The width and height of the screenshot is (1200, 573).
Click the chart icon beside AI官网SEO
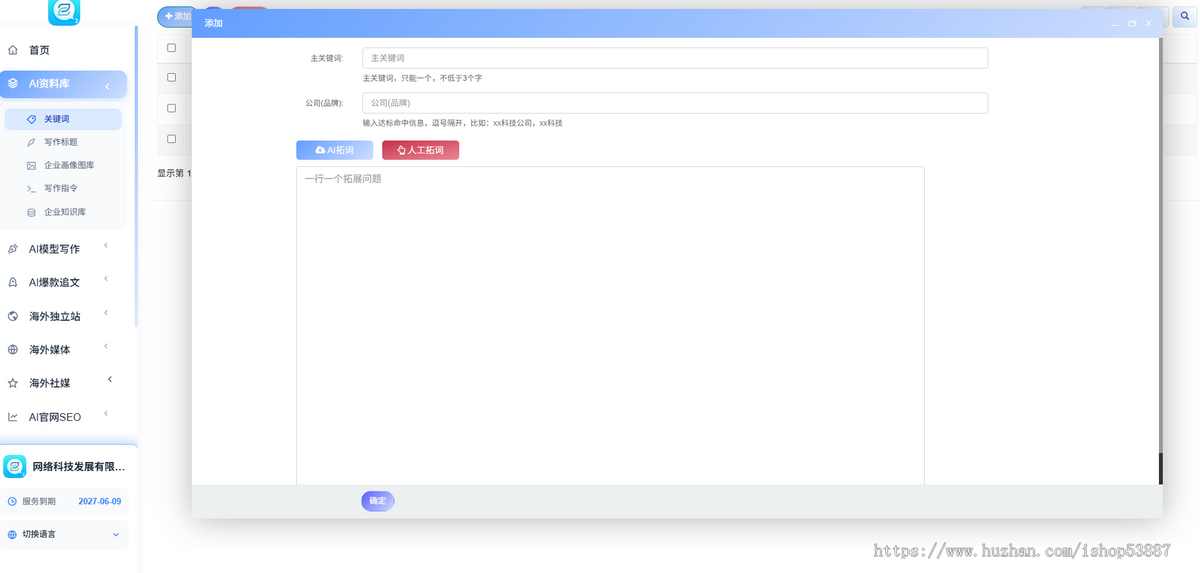13,417
